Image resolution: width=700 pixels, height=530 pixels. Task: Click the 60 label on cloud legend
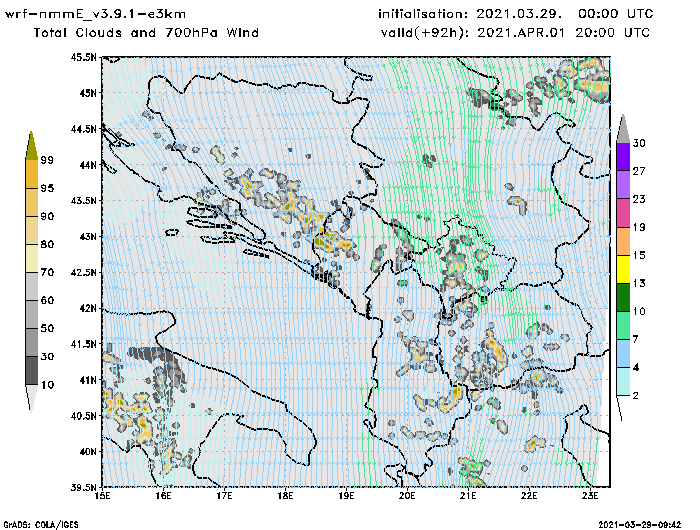click(x=47, y=300)
